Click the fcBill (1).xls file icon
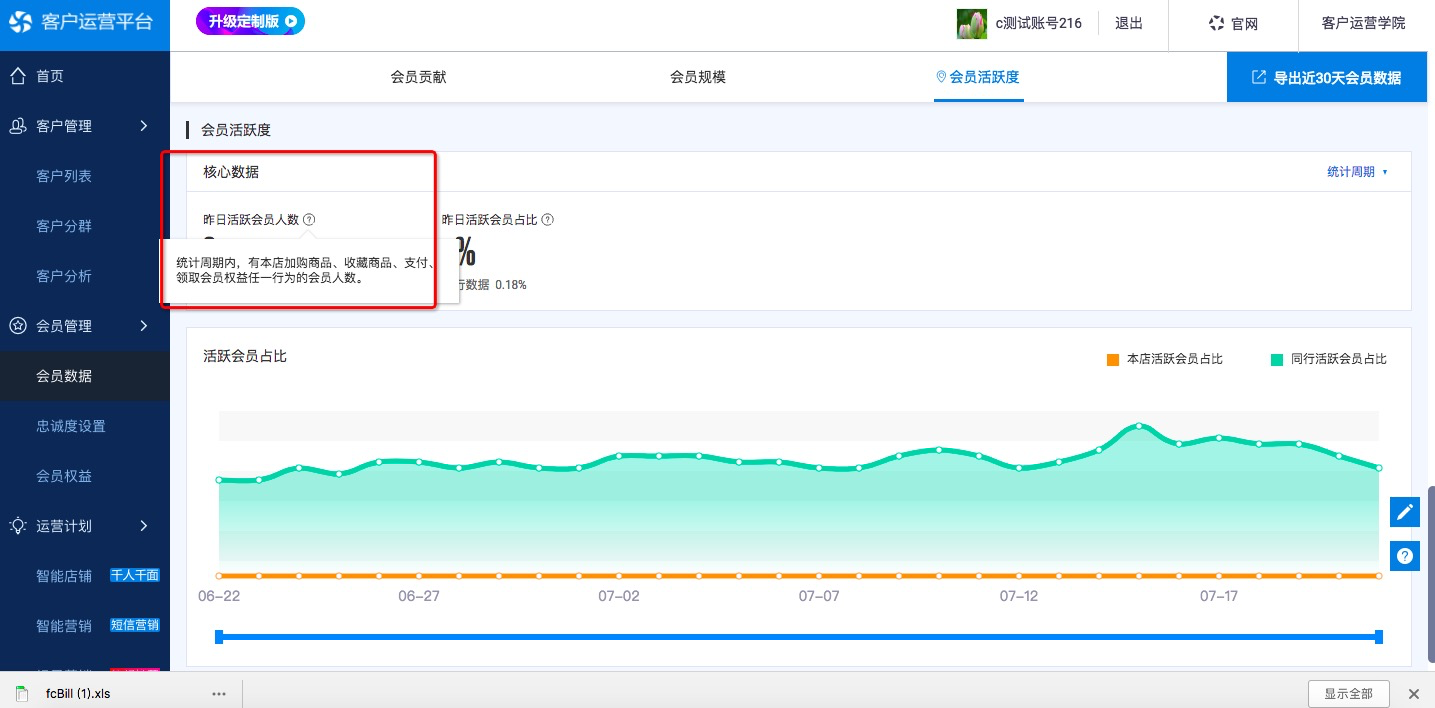The width and height of the screenshot is (1435, 708). [x=22, y=693]
